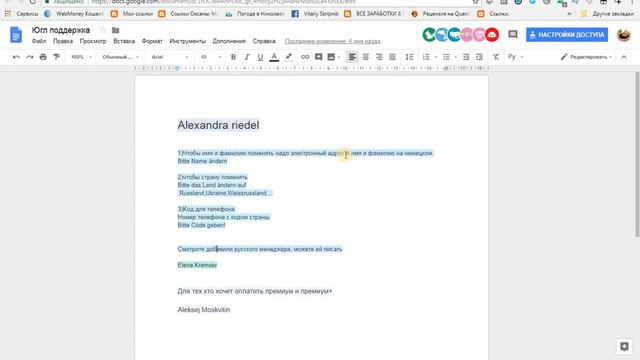Open the Инструменты menu
640x360 pixels.
[x=187, y=41]
